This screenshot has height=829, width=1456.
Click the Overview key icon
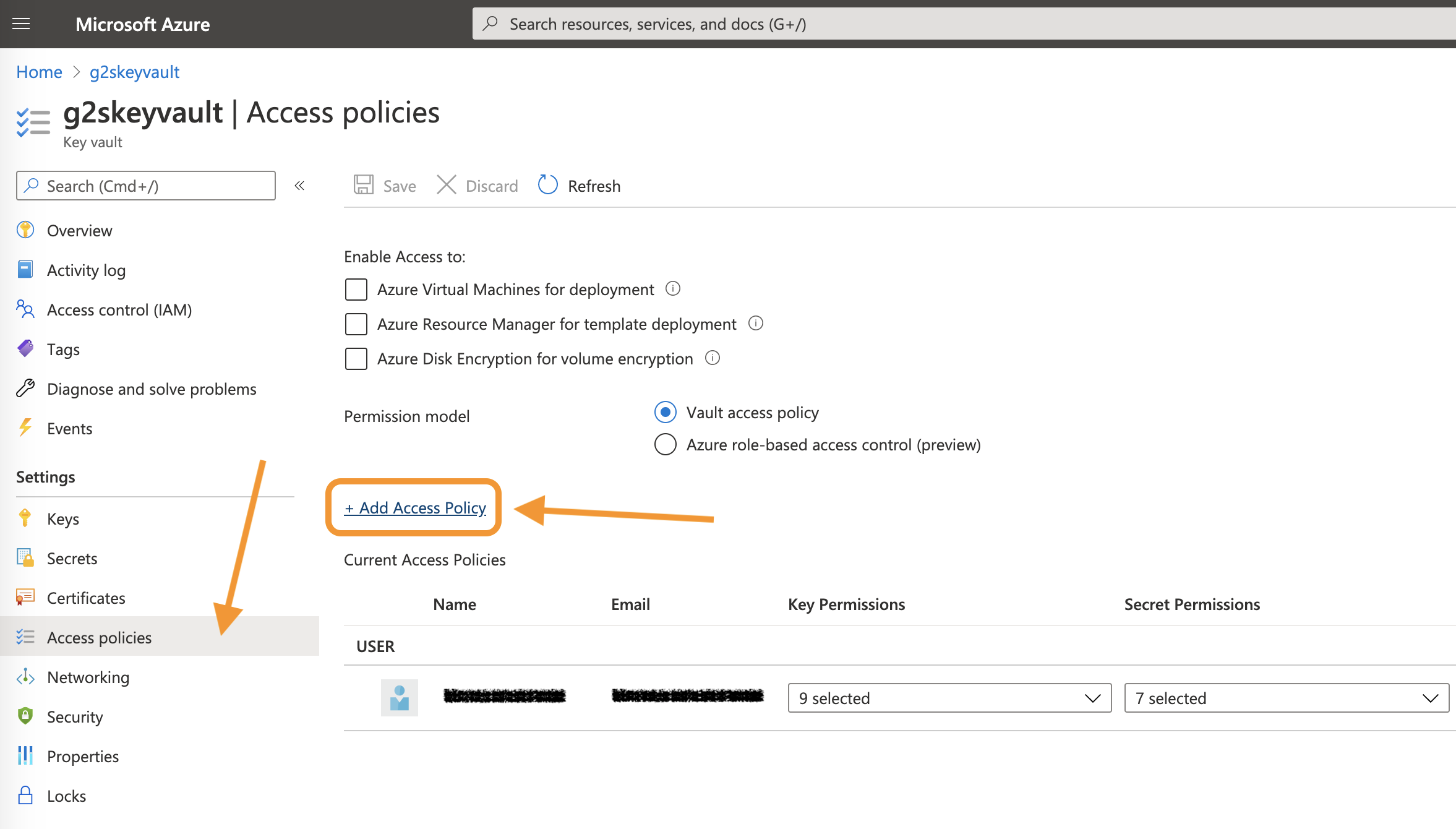[25, 230]
